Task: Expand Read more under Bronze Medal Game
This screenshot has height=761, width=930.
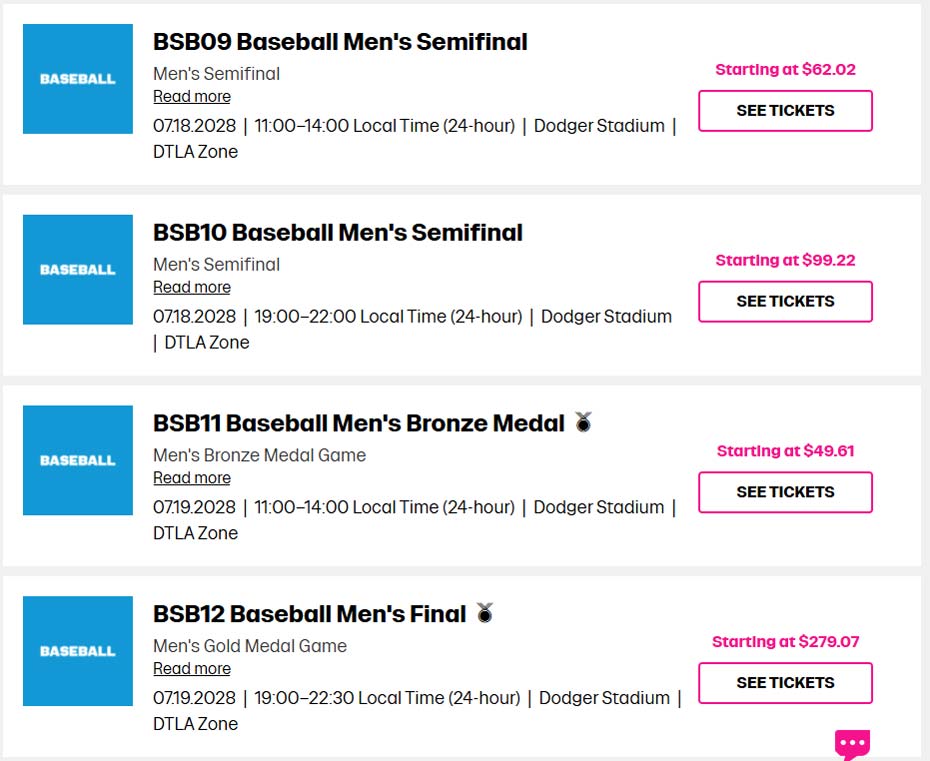Action: 192,478
